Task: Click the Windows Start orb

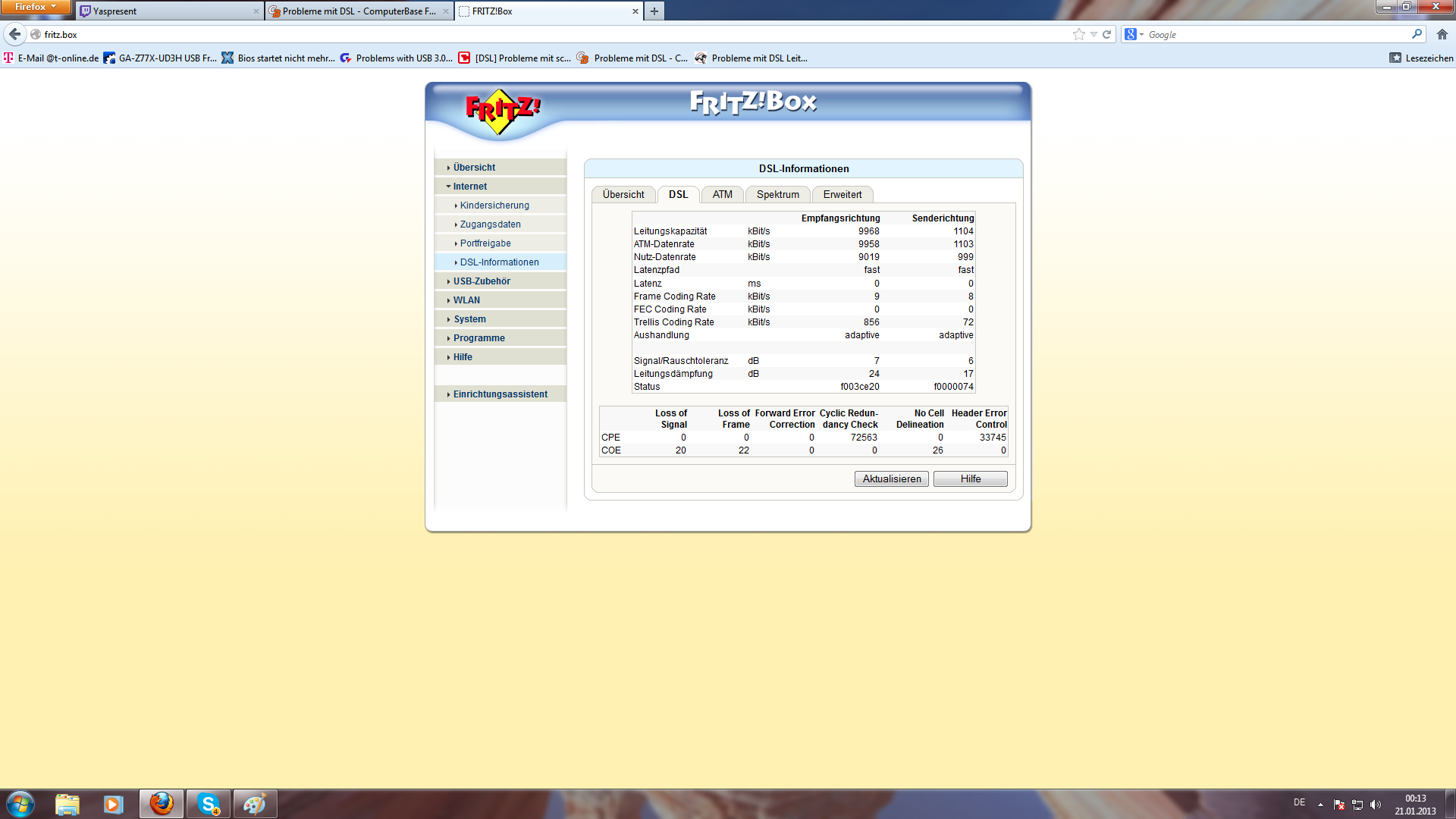Action: (20, 804)
